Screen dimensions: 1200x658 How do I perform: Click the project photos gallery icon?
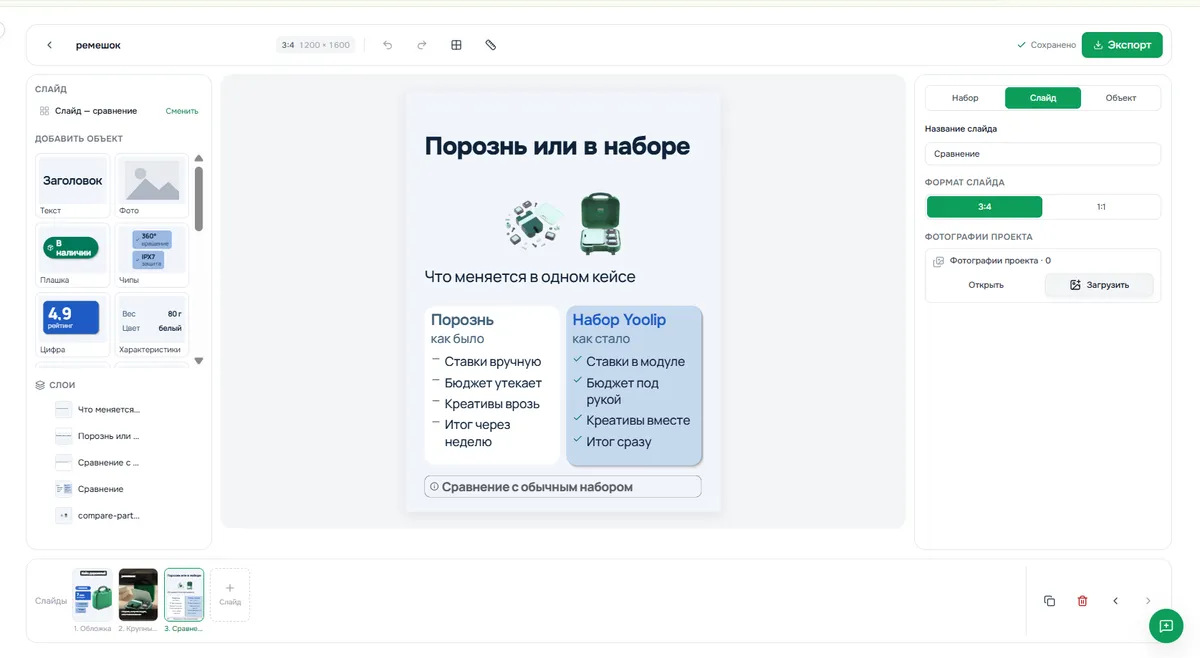(938, 261)
